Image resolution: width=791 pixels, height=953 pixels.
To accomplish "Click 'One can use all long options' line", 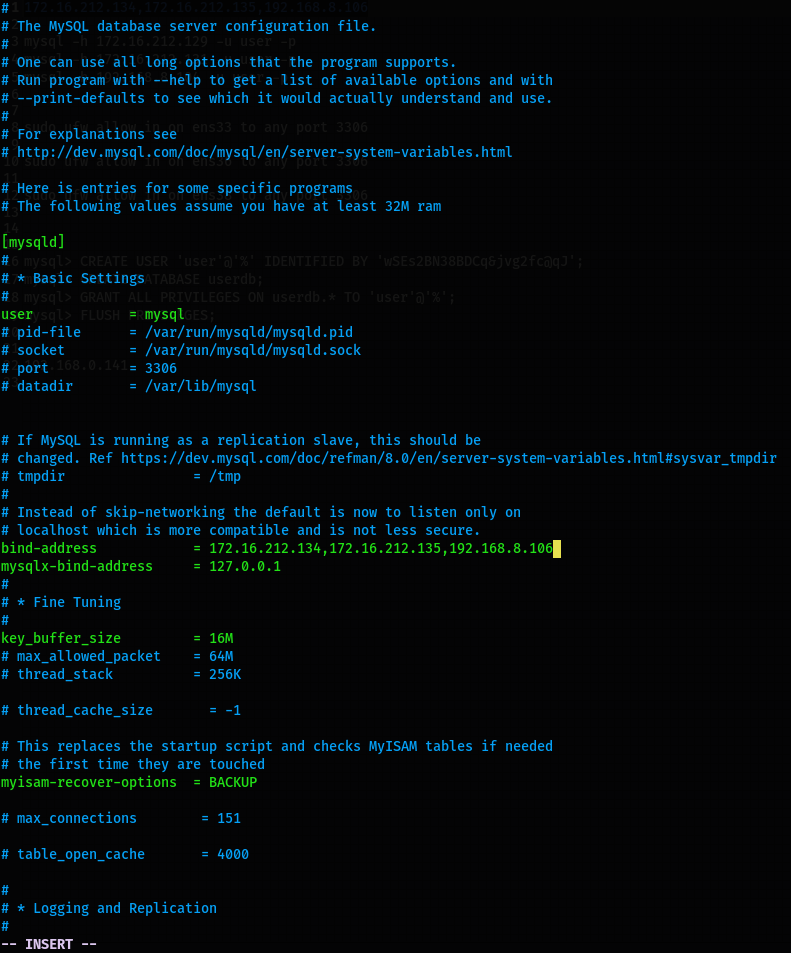I will pyautogui.click(x=229, y=63).
